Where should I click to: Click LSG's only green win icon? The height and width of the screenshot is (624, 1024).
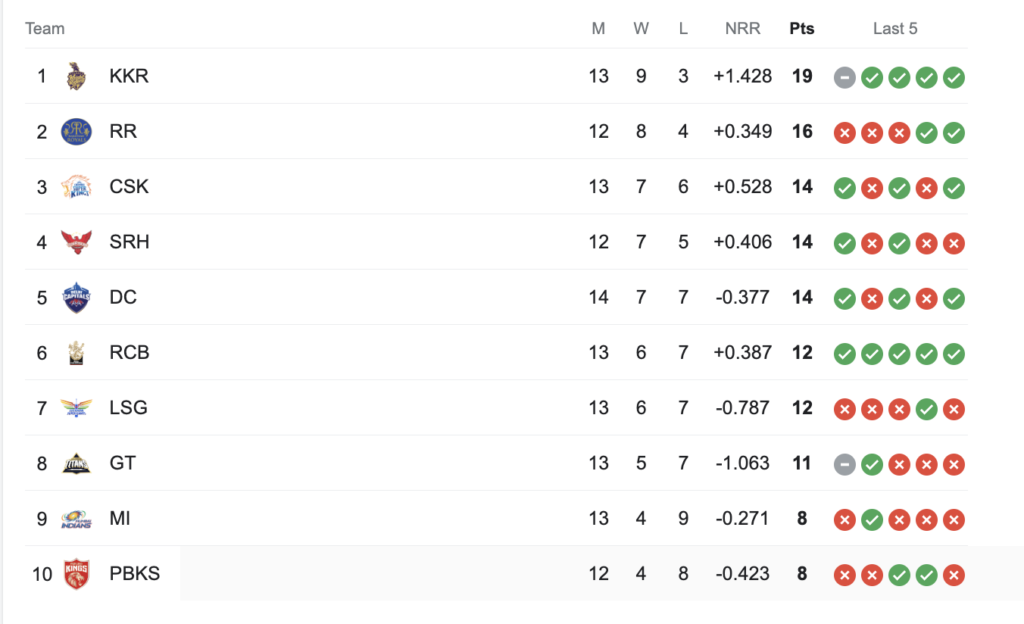(926, 409)
